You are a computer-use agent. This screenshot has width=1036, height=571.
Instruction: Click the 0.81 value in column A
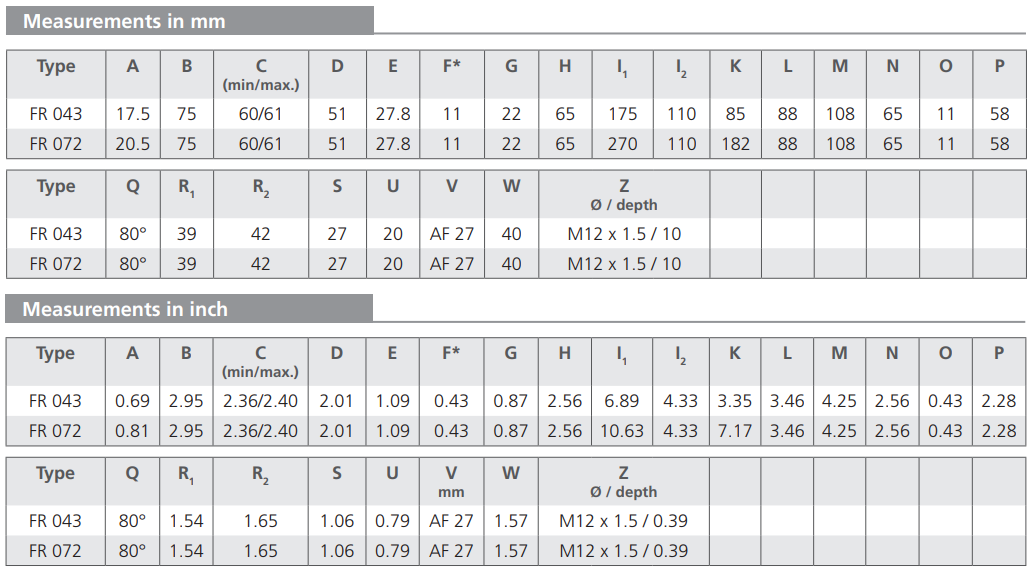[x=133, y=431]
